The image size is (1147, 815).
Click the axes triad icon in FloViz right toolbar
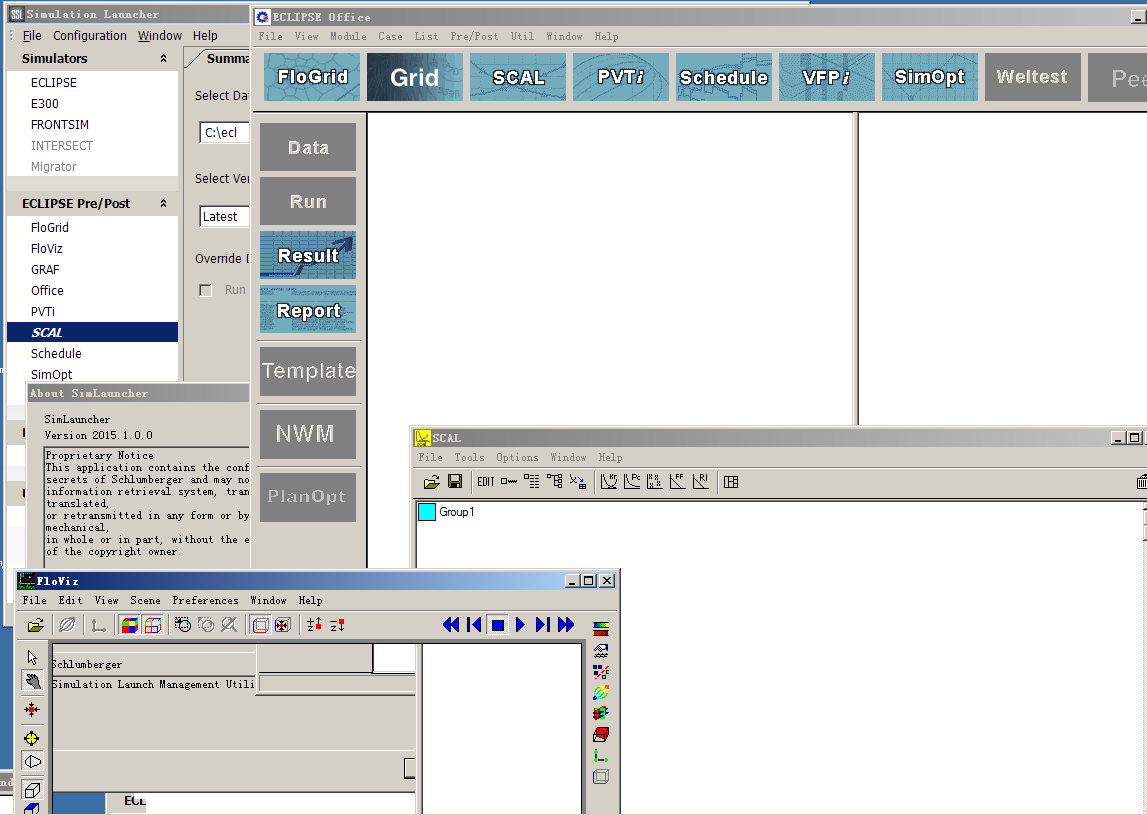coord(601,755)
